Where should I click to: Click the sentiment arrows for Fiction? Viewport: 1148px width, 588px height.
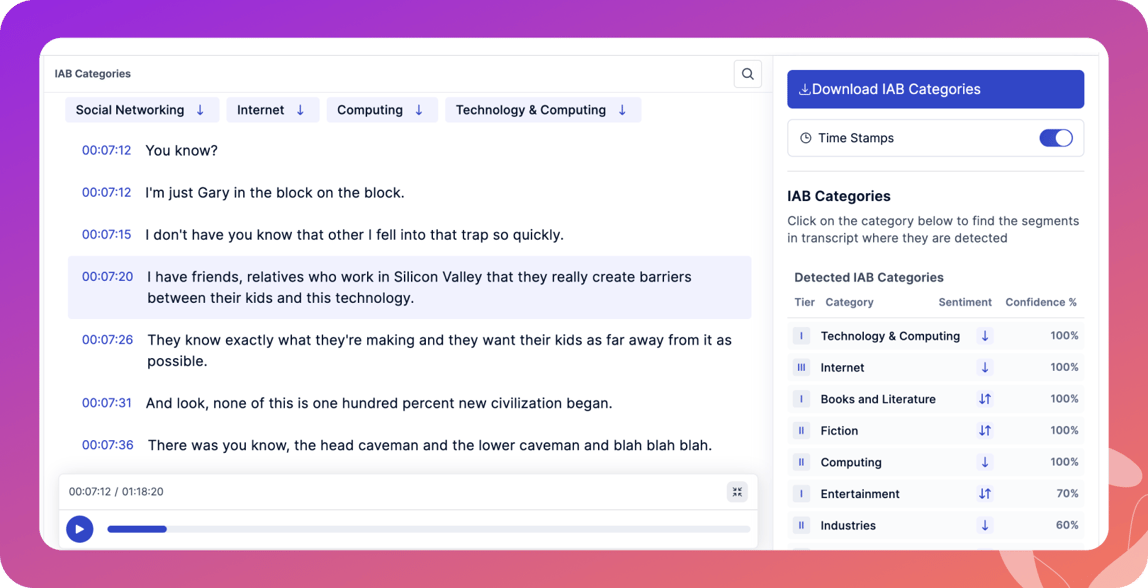tap(985, 431)
